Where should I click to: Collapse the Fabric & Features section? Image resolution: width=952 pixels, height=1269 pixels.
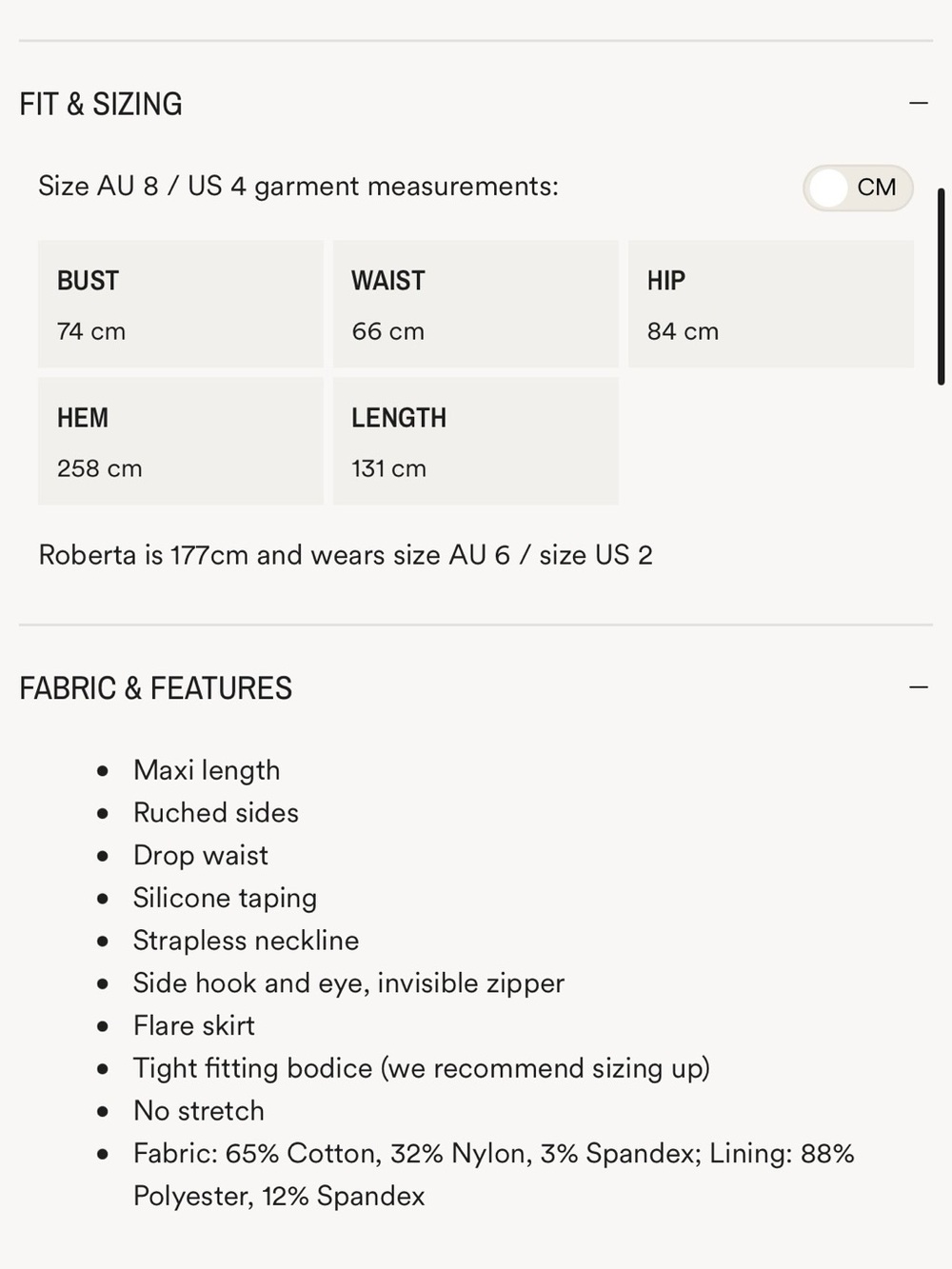point(919,687)
